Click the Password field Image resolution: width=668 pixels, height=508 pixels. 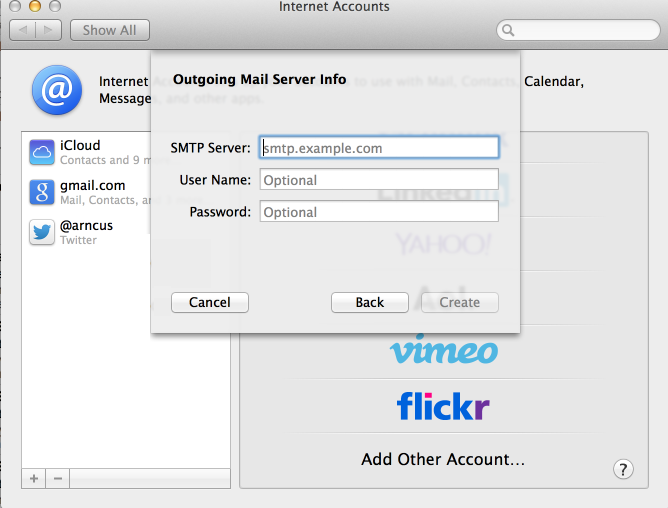[x=379, y=211]
